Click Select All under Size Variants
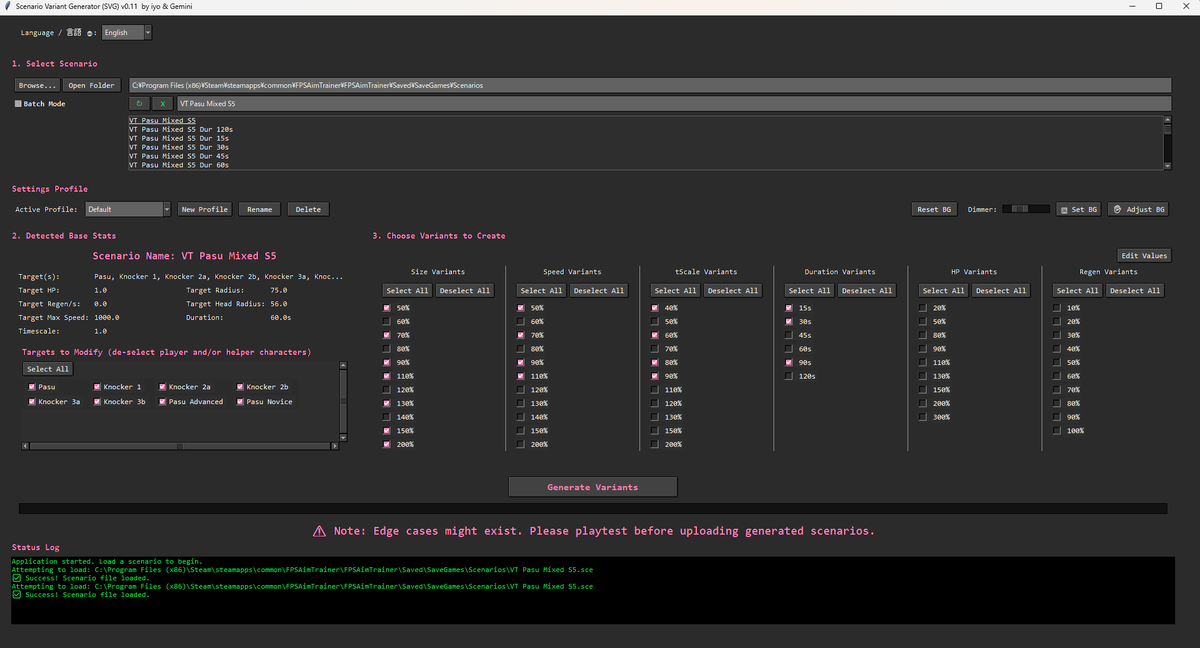This screenshot has height=648, width=1200. [407, 290]
